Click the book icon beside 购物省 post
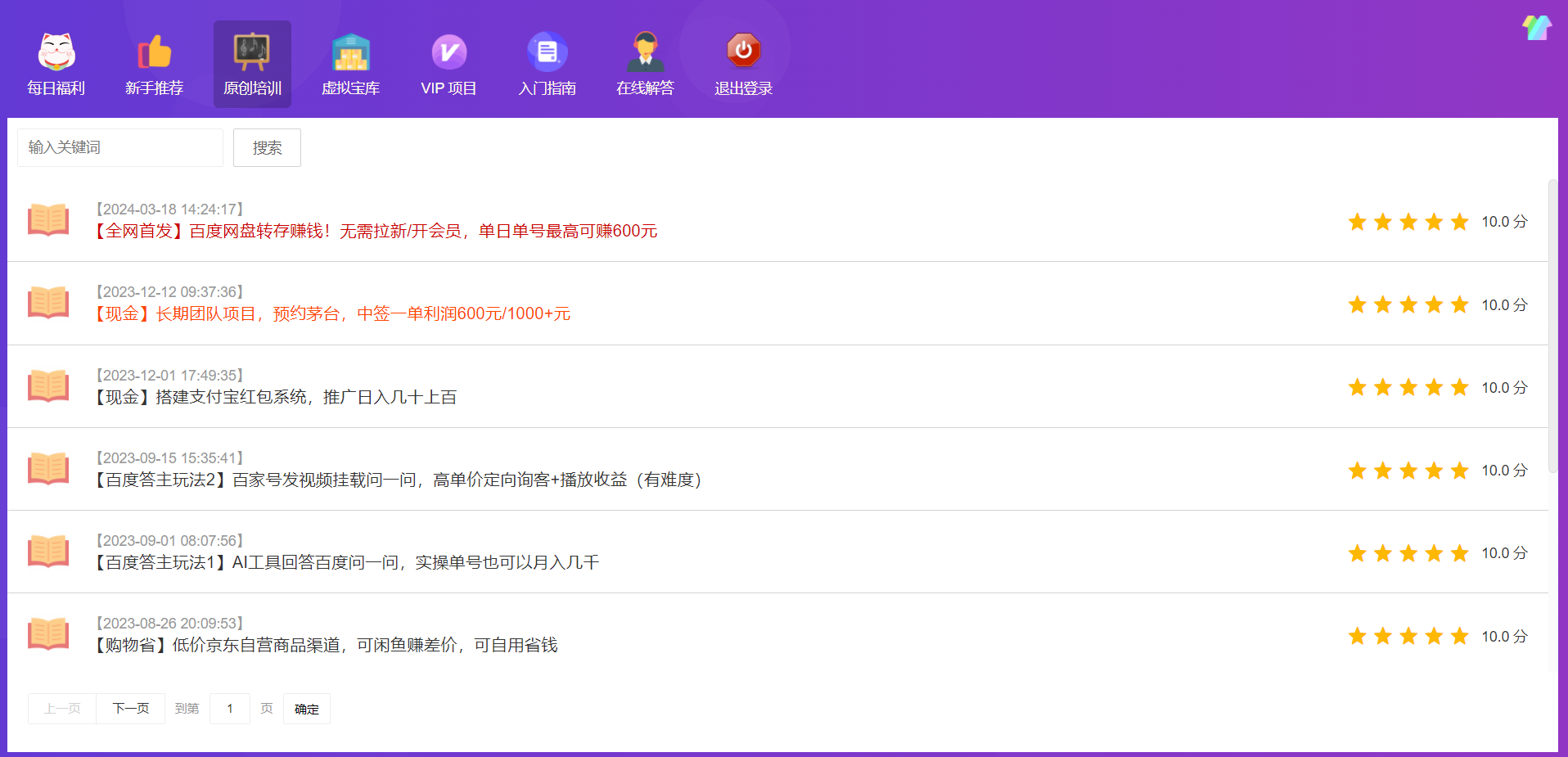This screenshot has height=757, width=1568. pos(48,634)
